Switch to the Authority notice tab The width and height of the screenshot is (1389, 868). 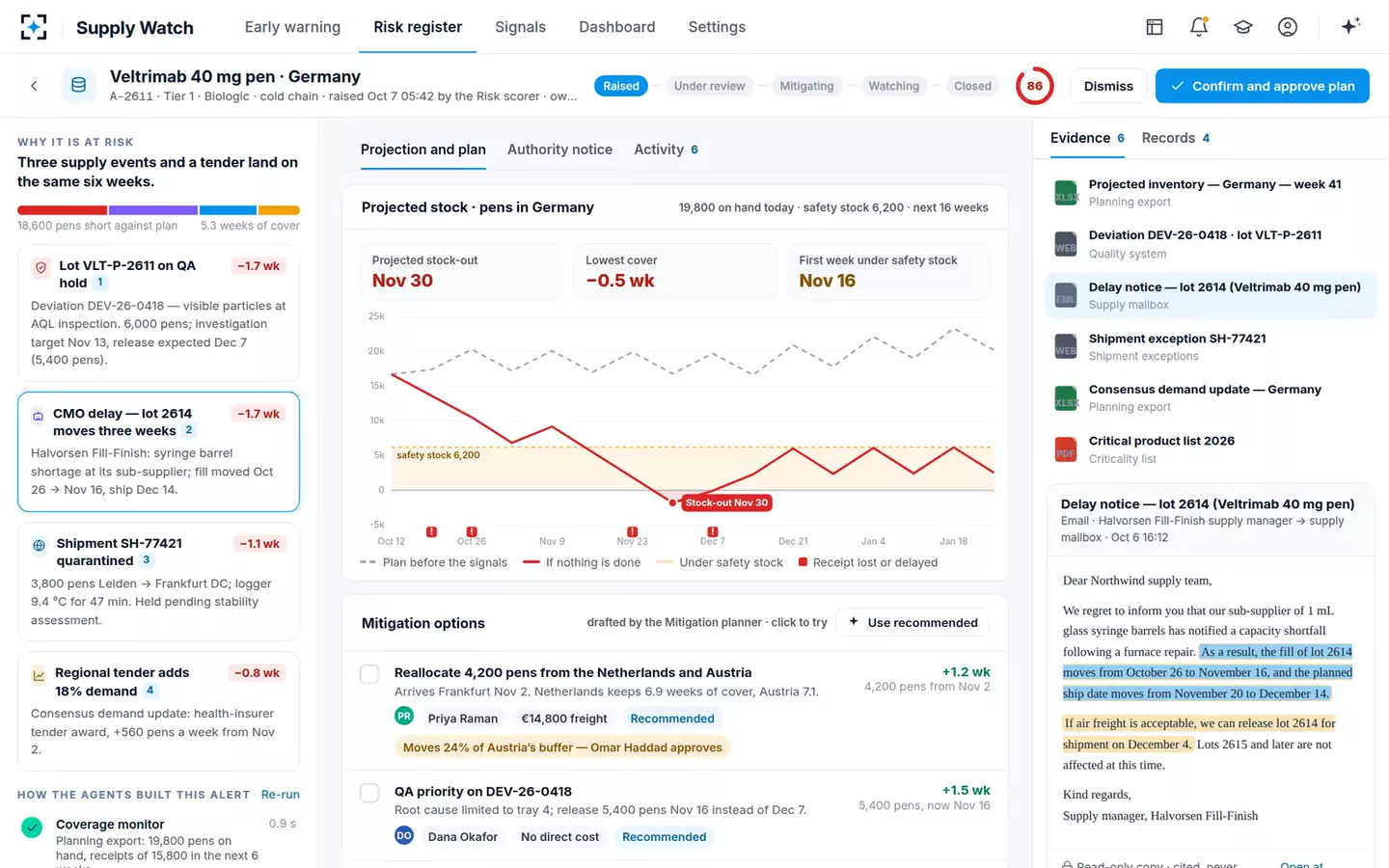pos(559,149)
